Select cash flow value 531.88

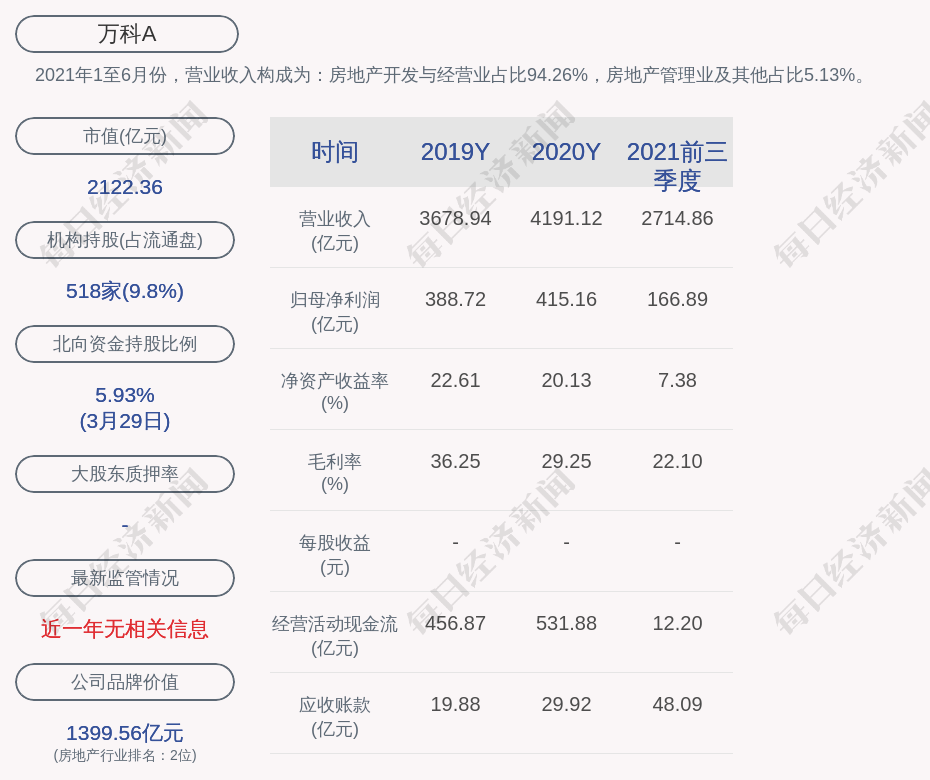pyautogui.click(x=566, y=624)
